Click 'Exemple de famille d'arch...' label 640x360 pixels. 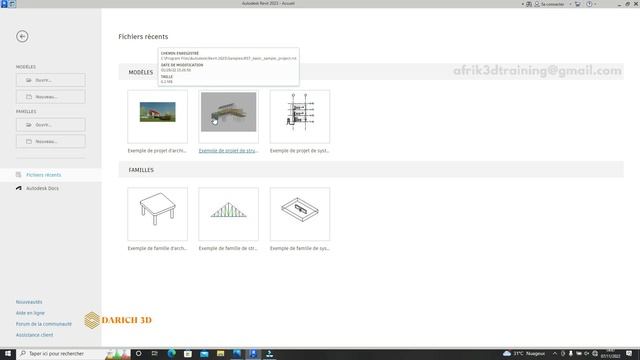(157, 248)
